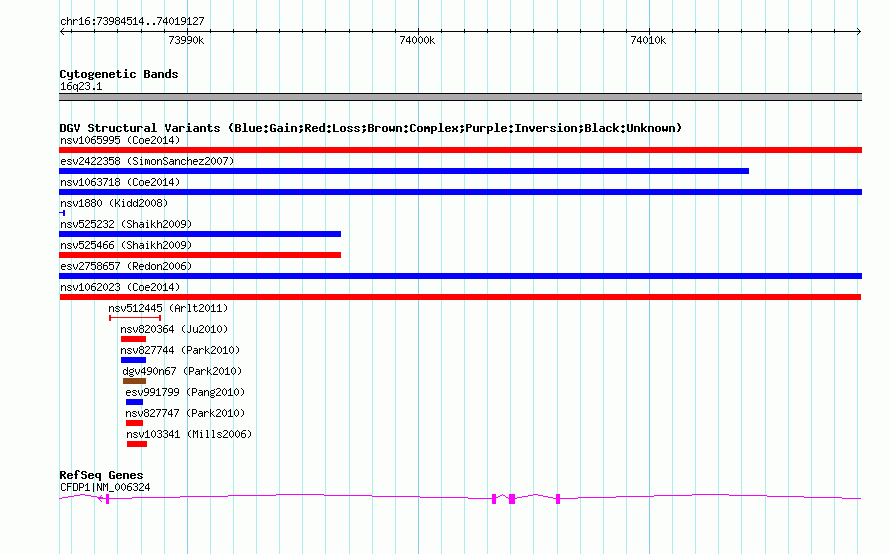Click the nsv525466 (Shaikh2009) label

pyautogui.click(x=126, y=245)
